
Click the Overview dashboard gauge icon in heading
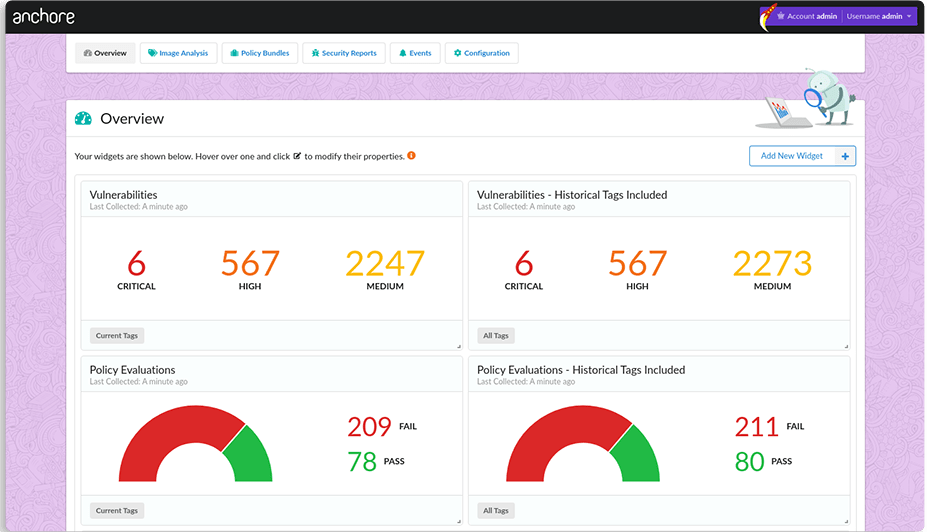pyautogui.click(x=84, y=119)
